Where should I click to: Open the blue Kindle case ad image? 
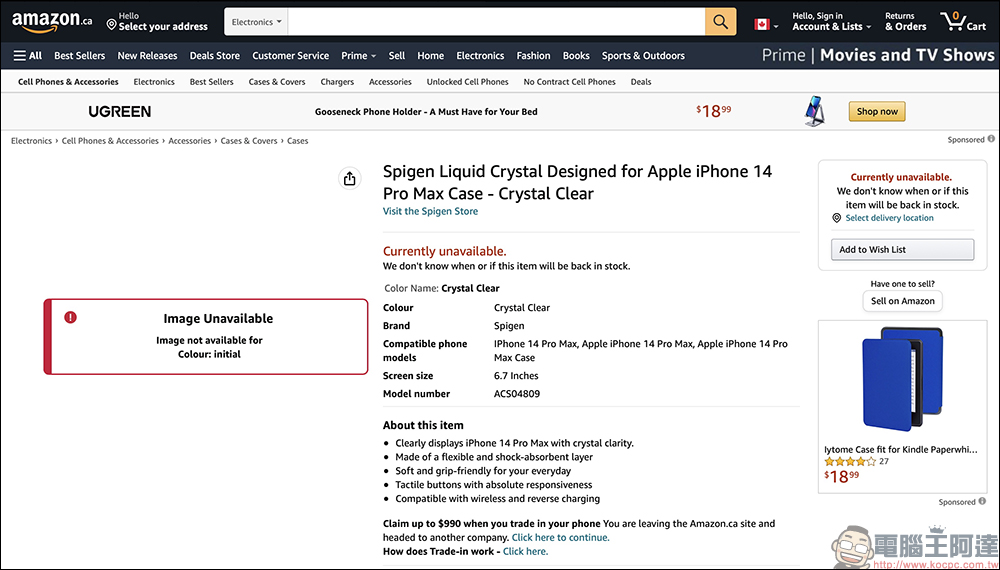tap(902, 380)
